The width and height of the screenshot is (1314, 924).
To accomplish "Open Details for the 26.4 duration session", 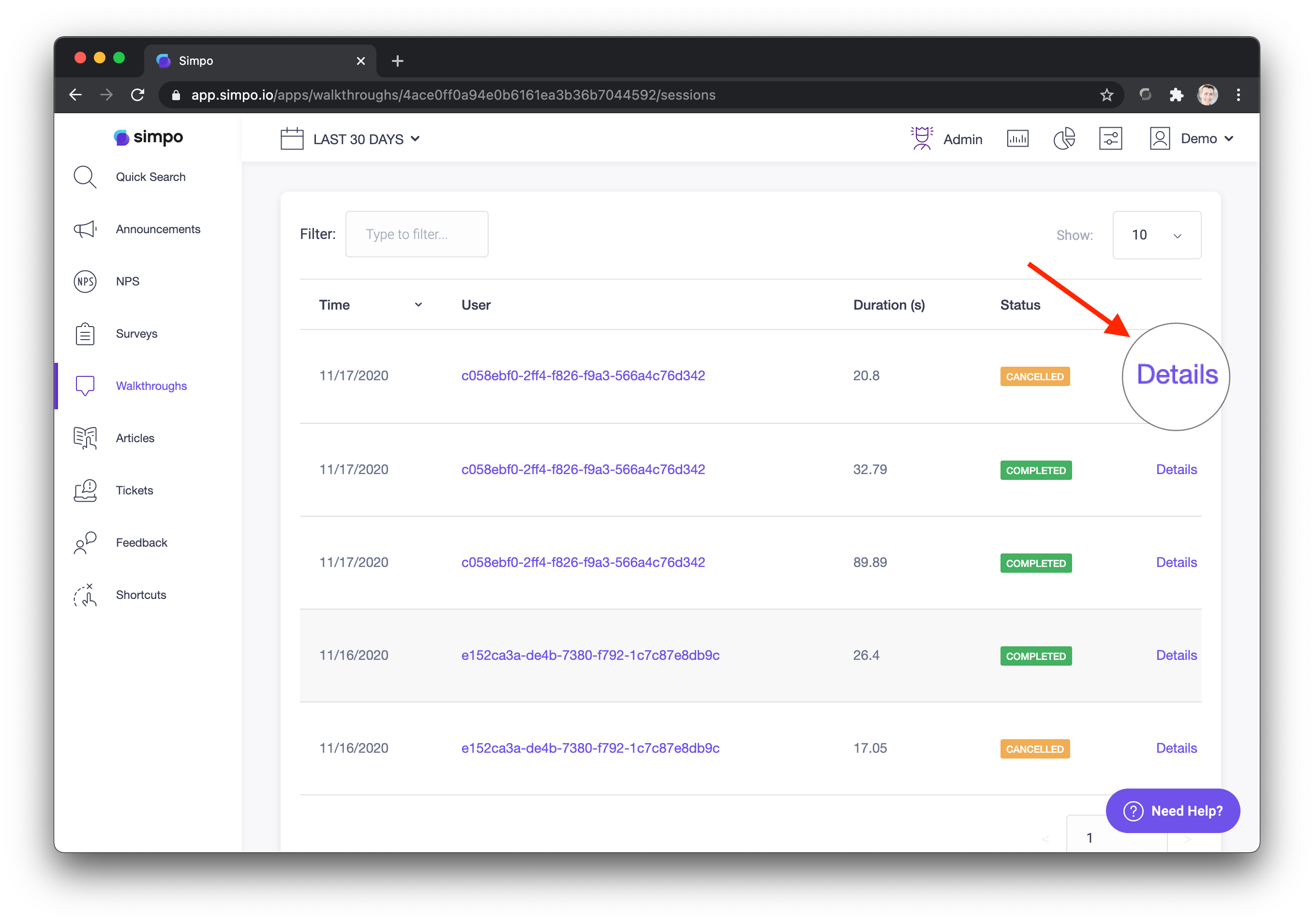I will click(x=1176, y=656).
